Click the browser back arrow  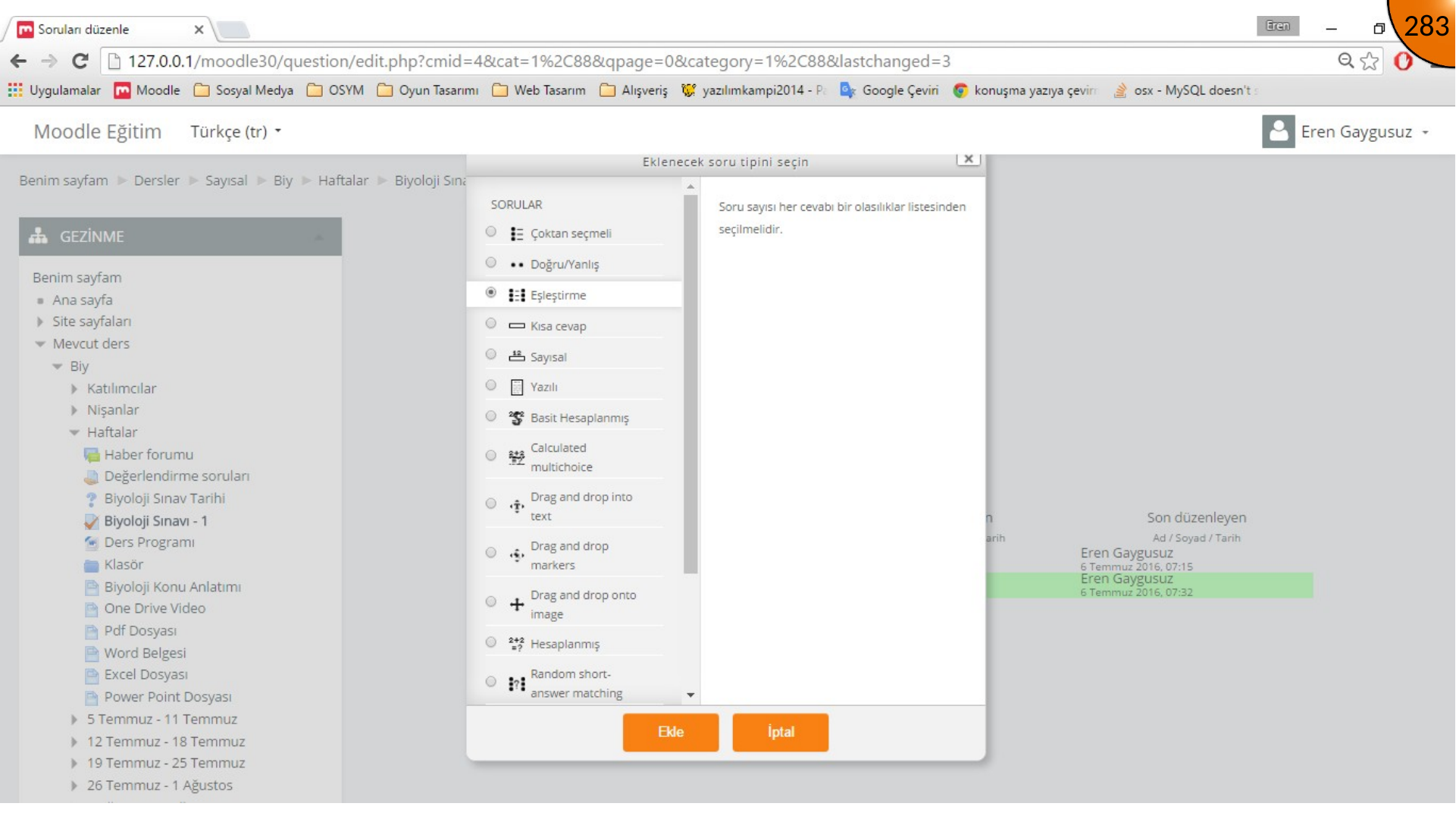[x=19, y=61]
